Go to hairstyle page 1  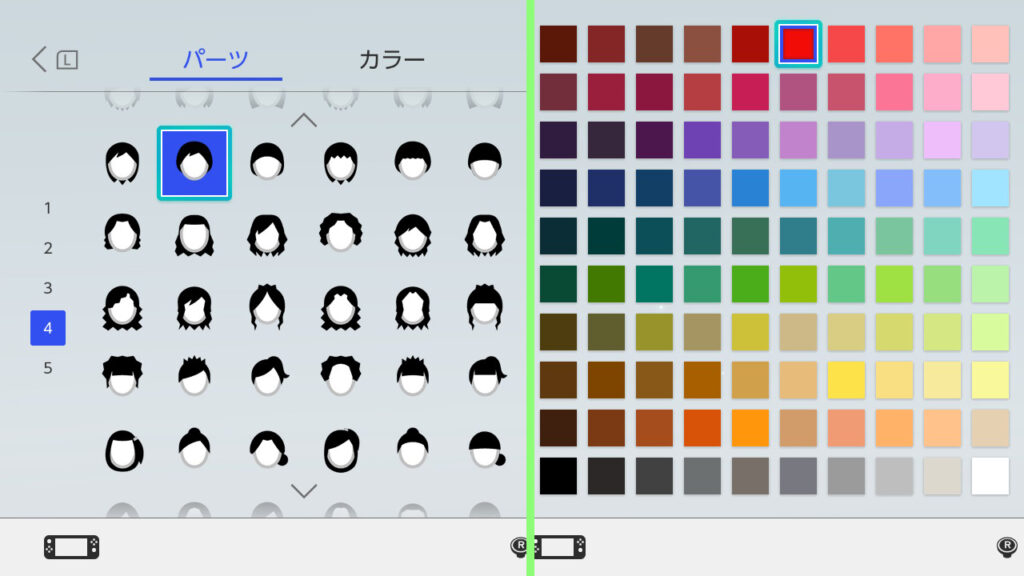coord(48,208)
